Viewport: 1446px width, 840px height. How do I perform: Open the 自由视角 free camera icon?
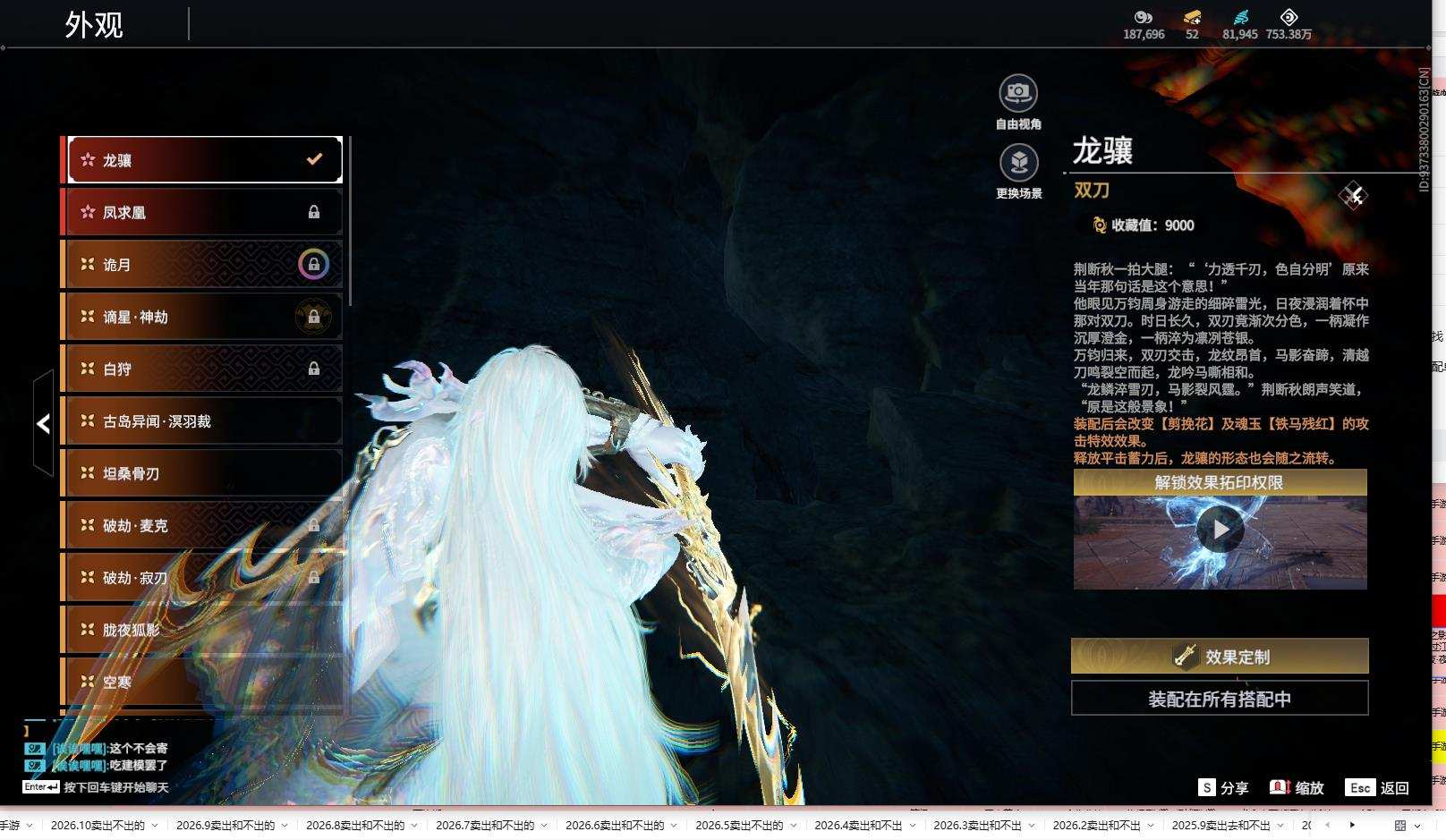[x=1018, y=92]
